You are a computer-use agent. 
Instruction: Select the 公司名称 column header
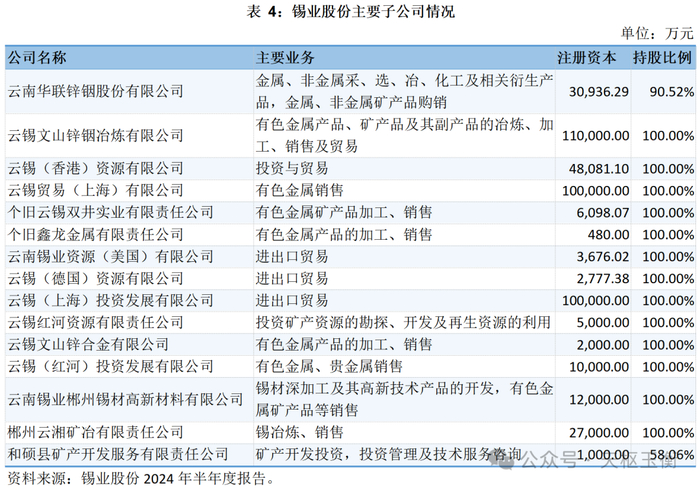[37, 58]
